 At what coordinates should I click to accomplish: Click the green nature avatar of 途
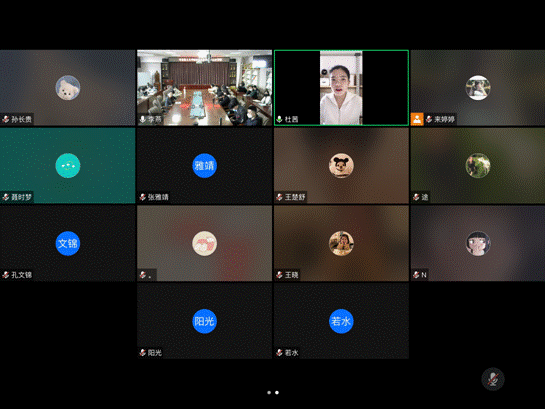point(478,165)
